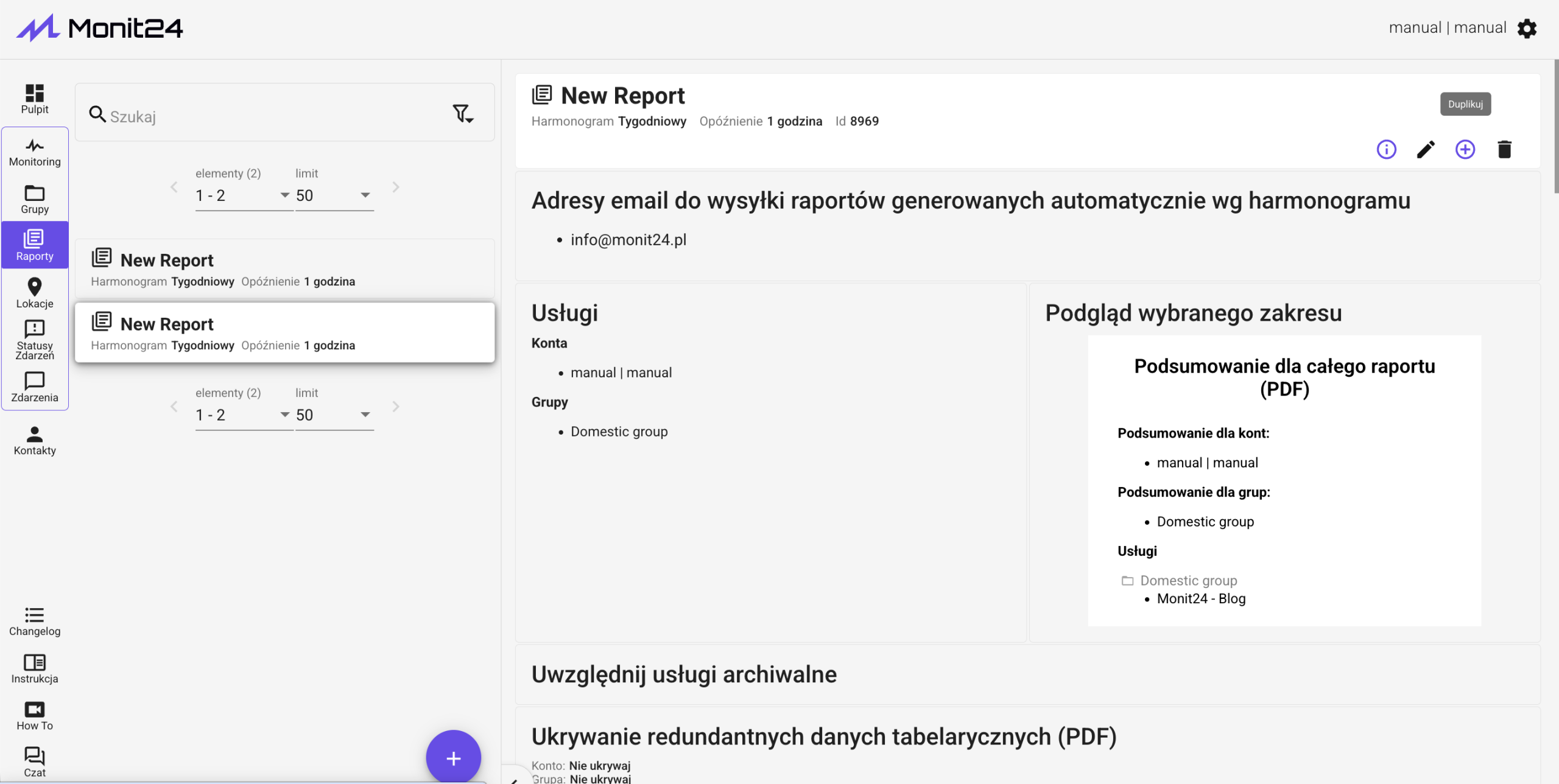Select the first New Report in the list
The height and width of the screenshot is (784, 1559).
(x=284, y=268)
